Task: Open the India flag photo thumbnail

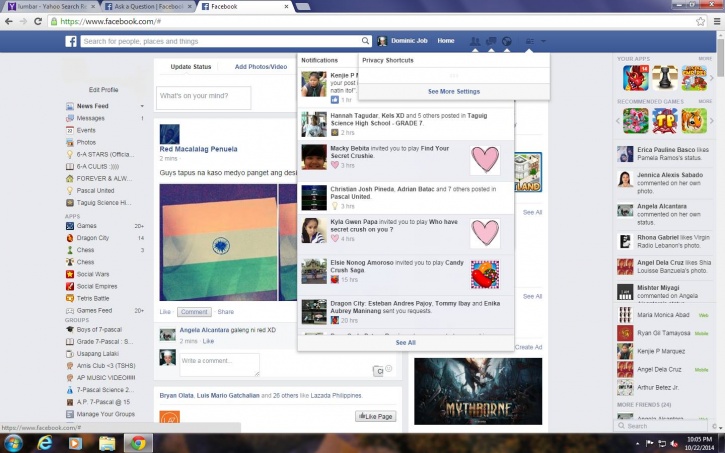Action: coord(218,242)
